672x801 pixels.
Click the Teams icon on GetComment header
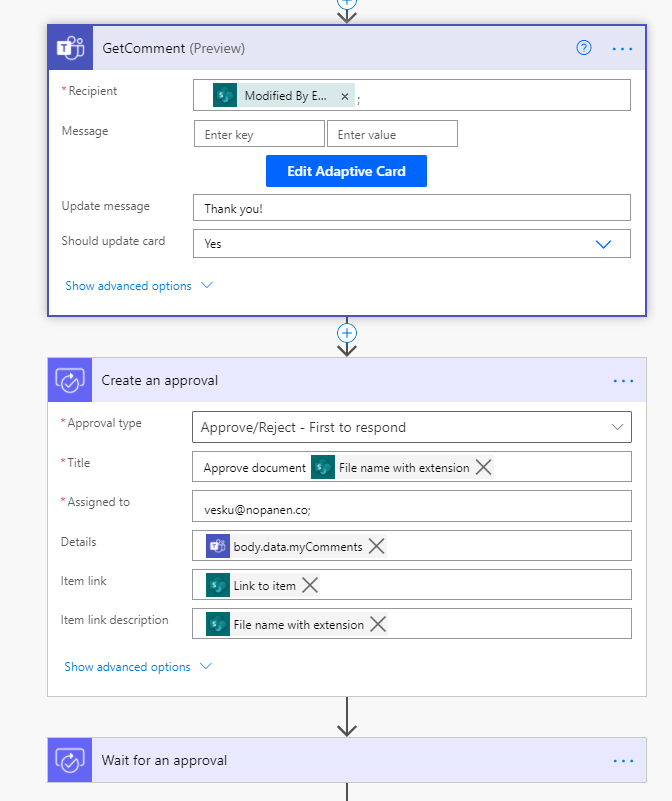click(x=70, y=48)
